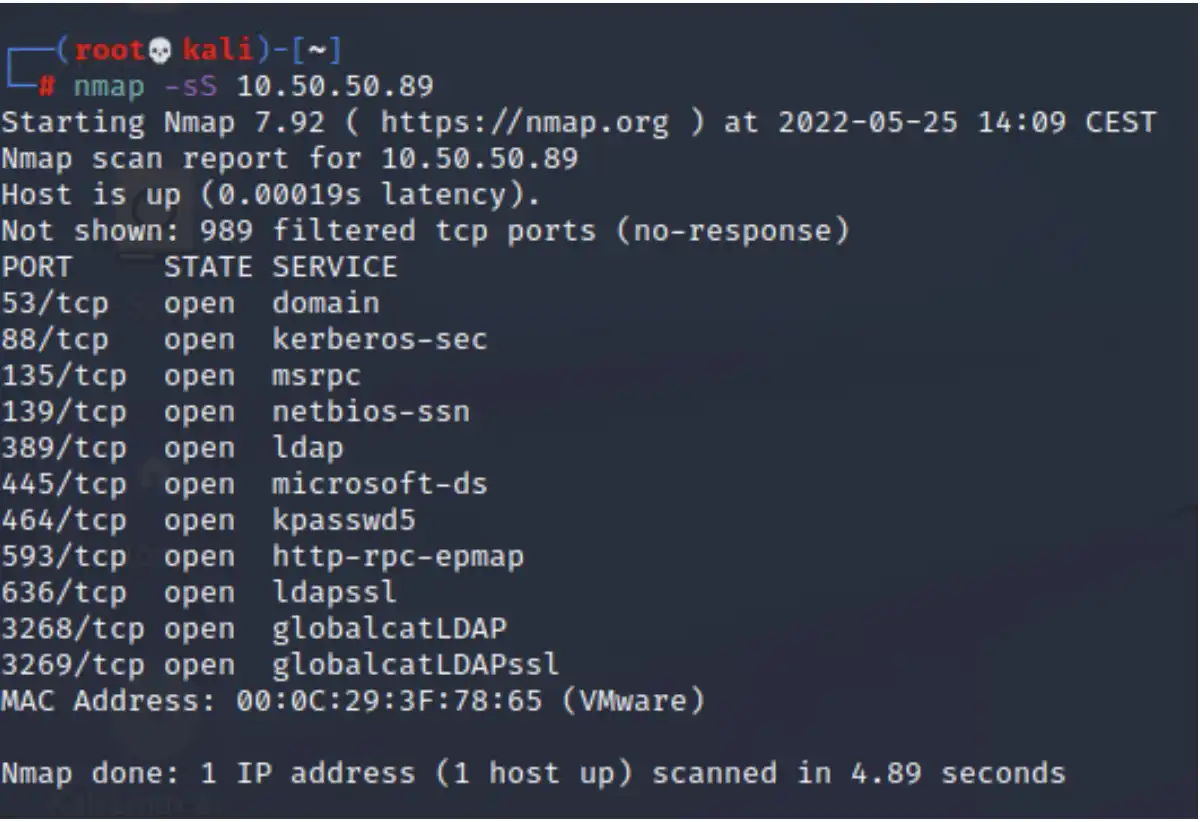Click the globalcatLDAPssl service name

click(415, 665)
